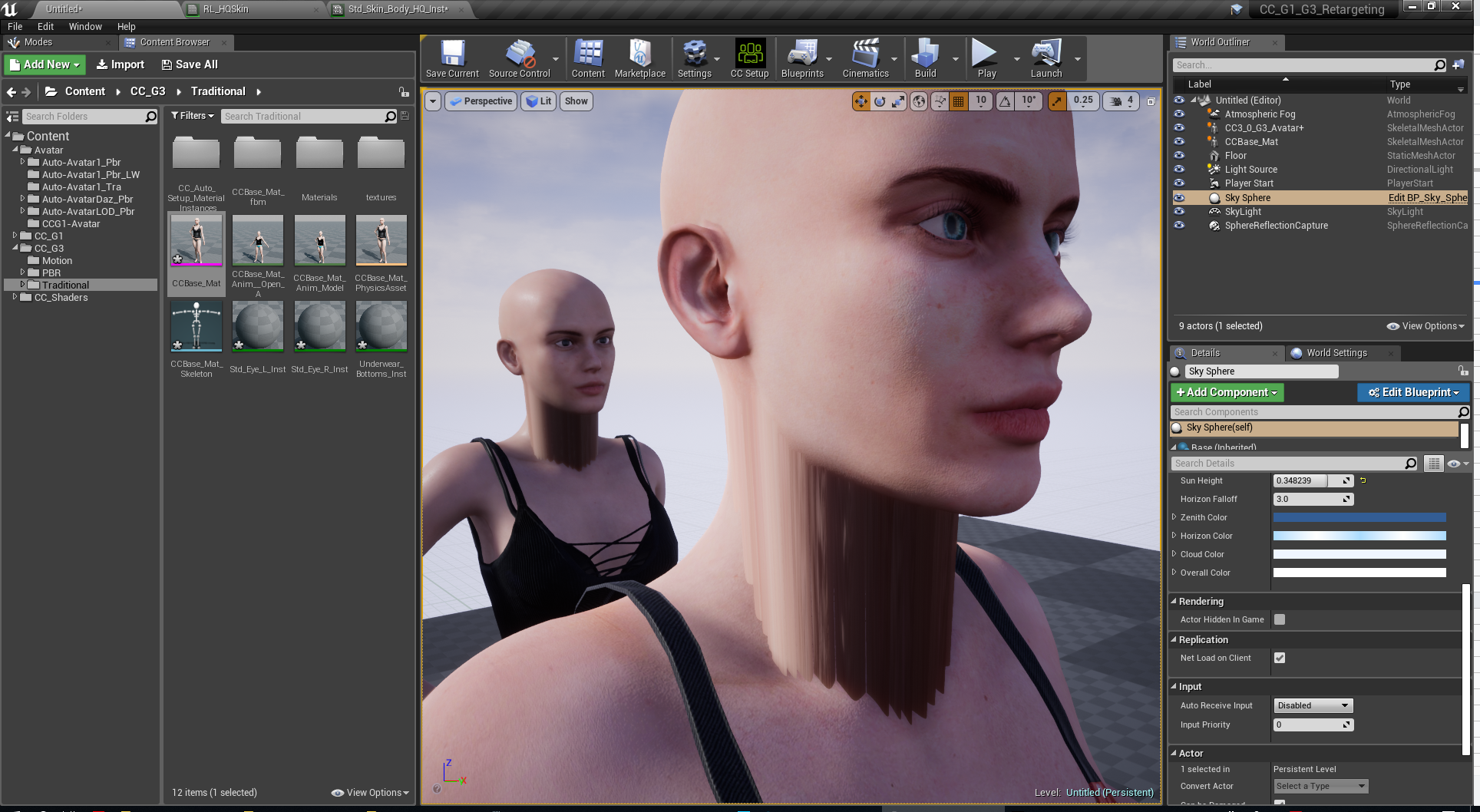The width and height of the screenshot is (1480, 812).
Task: Open Settings toolbar icon
Action: 695,58
